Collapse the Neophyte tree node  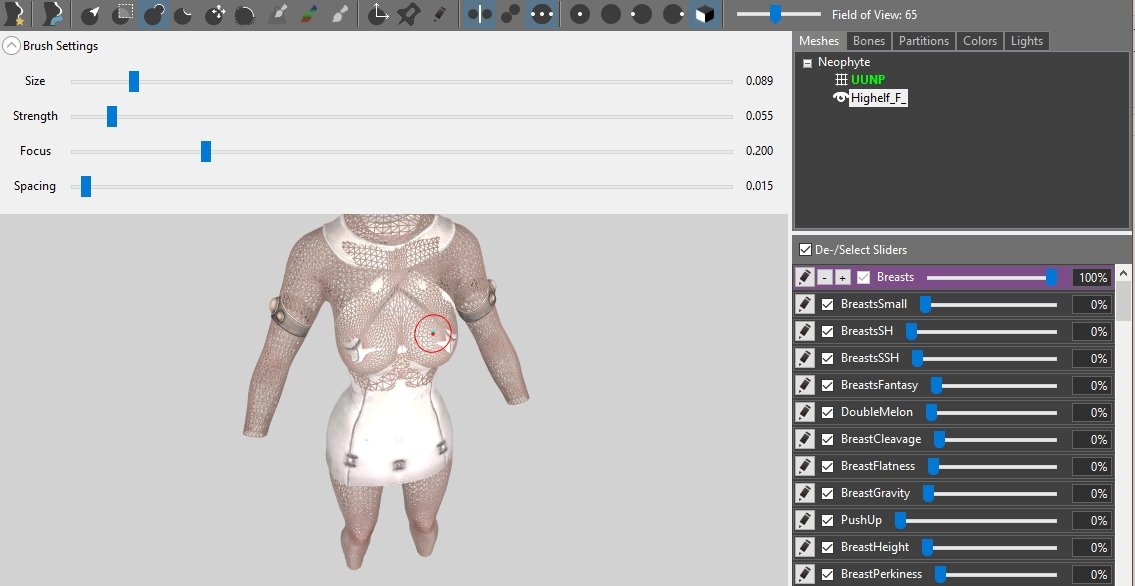pyautogui.click(x=807, y=63)
